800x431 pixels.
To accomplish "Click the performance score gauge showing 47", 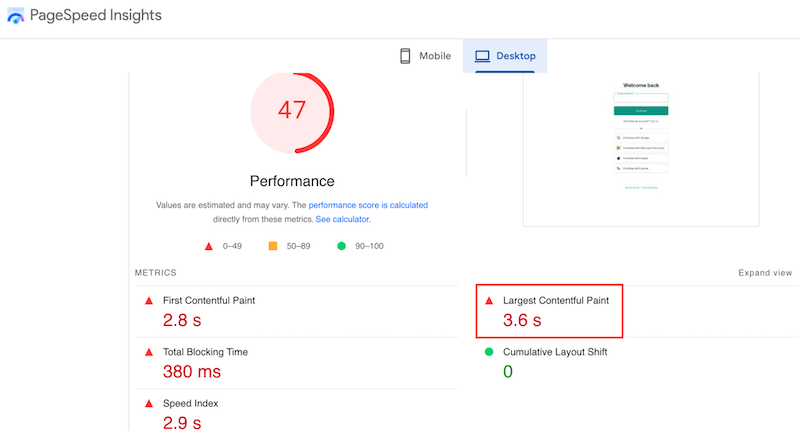I will [292, 112].
